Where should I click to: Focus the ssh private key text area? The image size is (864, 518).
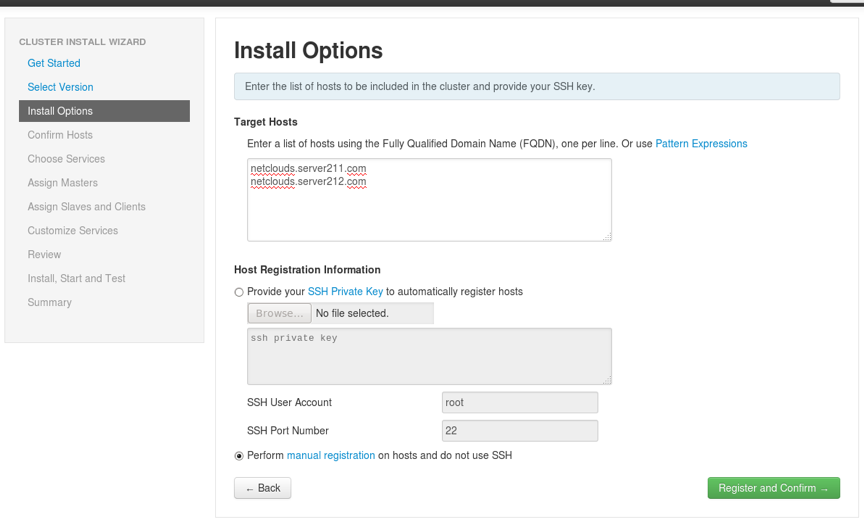(x=429, y=356)
